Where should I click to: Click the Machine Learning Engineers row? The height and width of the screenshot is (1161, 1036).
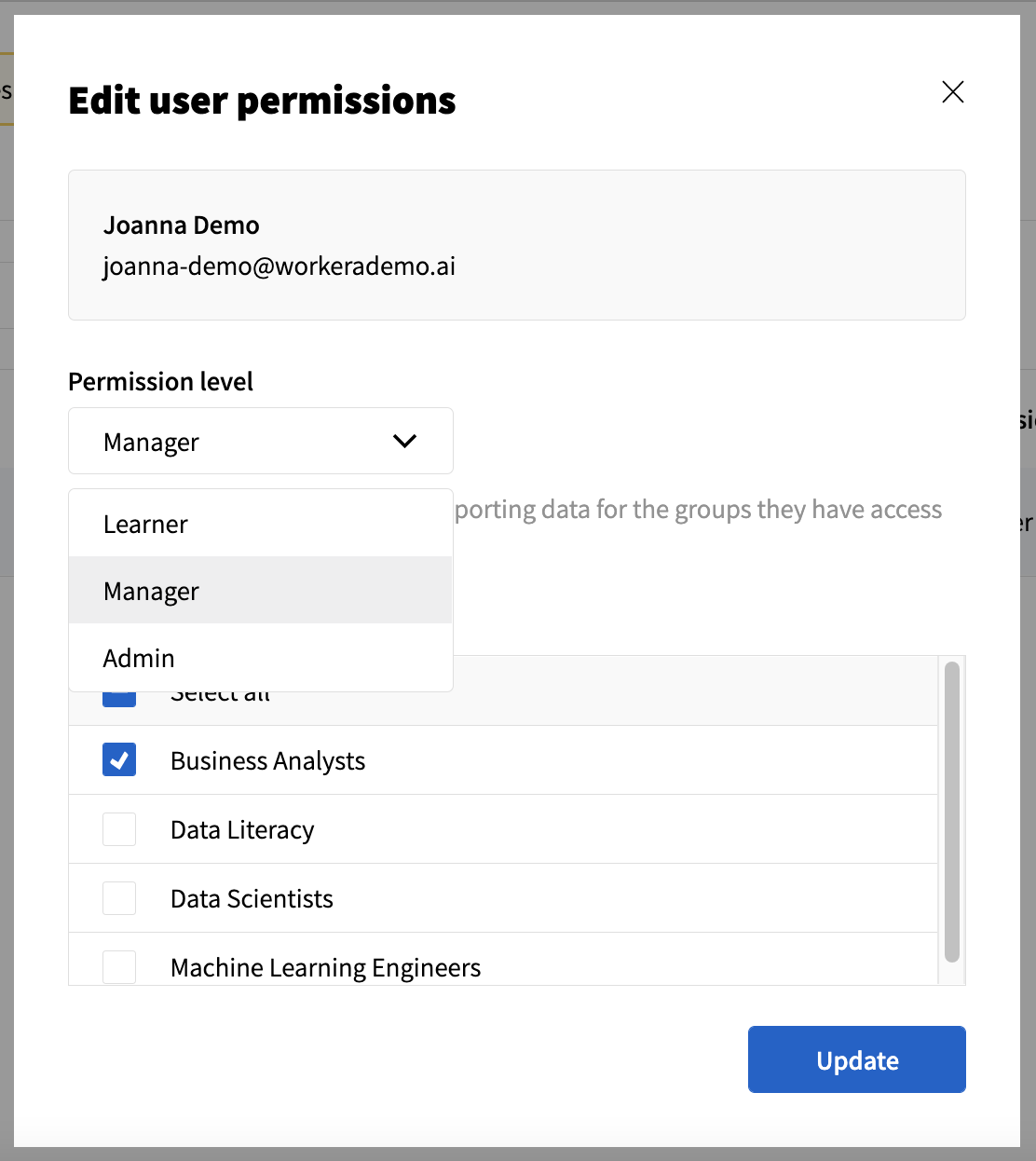pos(325,966)
